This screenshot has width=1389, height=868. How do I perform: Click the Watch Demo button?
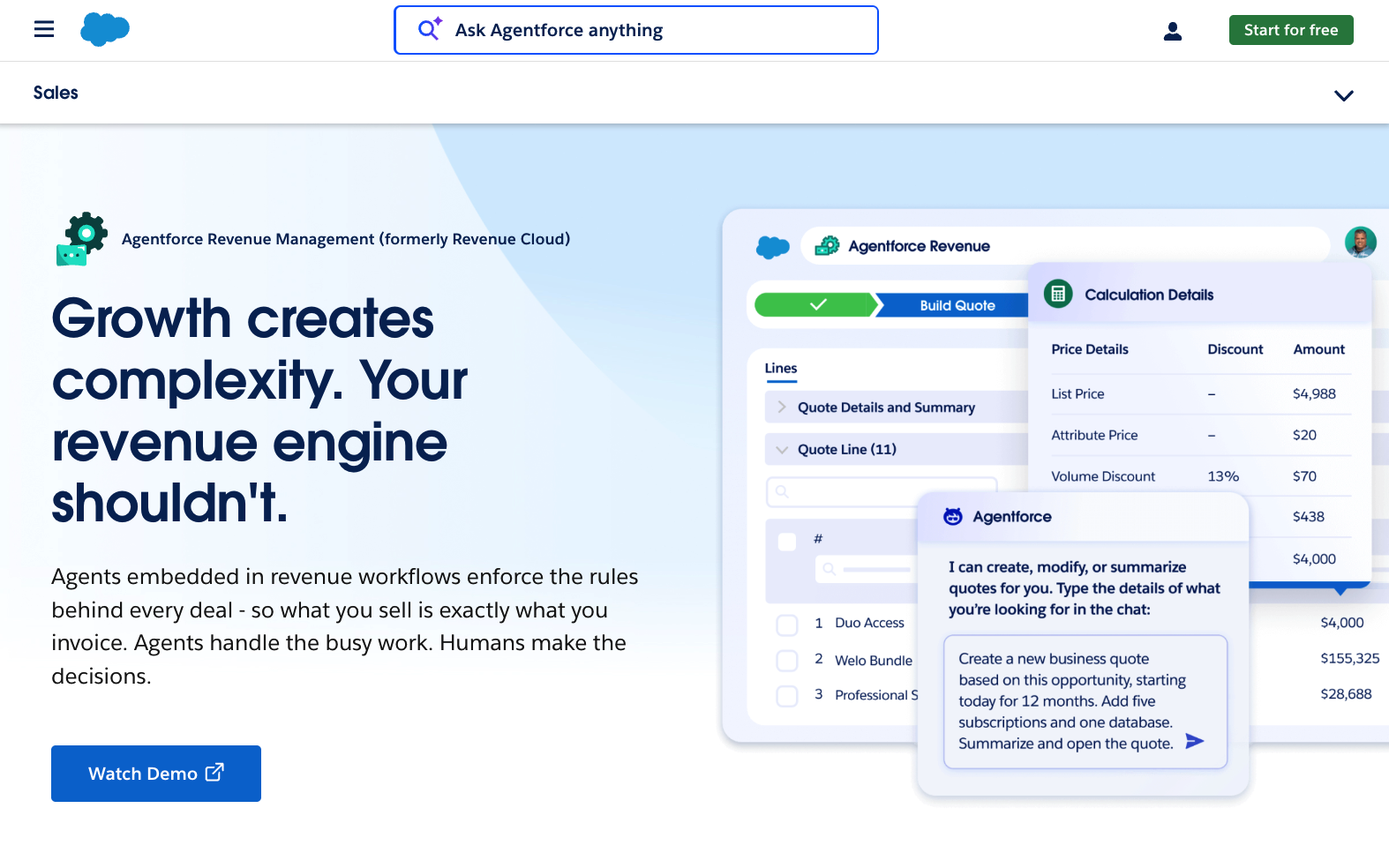pyautogui.click(x=156, y=774)
